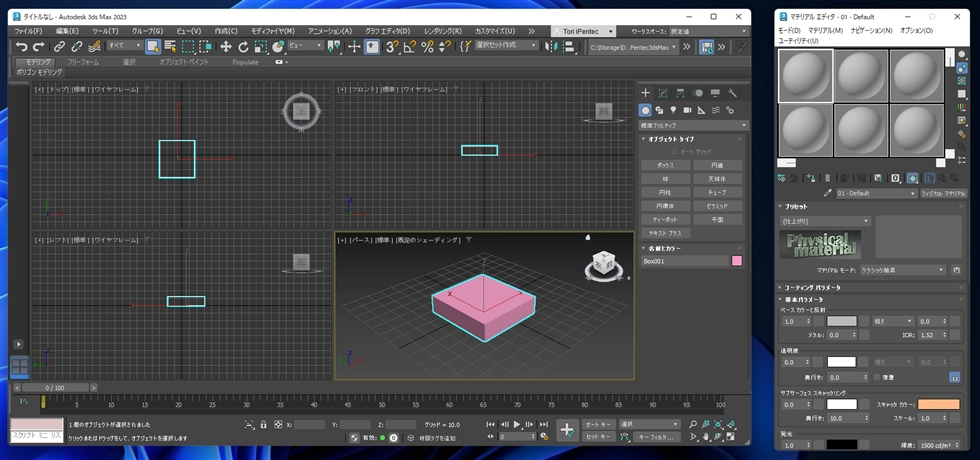Open the selection filter すべて dropdown
980x460 pixels.
[124, 46]
